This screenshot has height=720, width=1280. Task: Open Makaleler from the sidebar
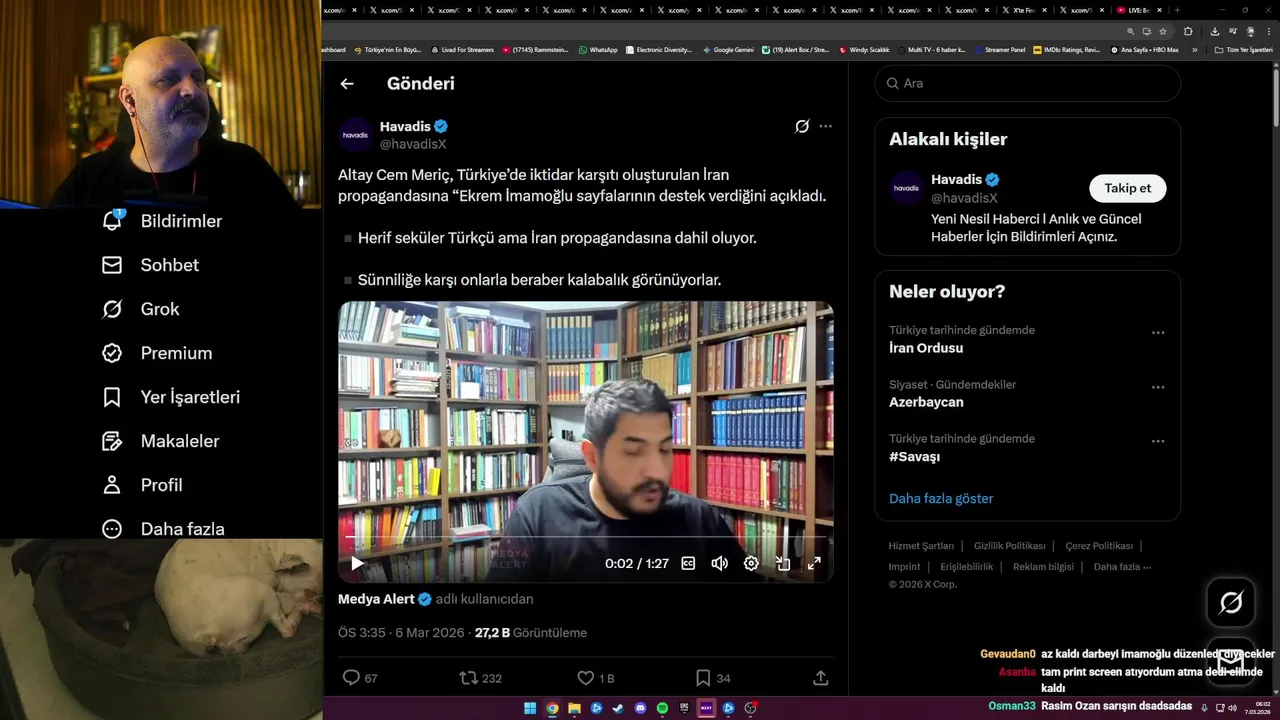point(160,441)
